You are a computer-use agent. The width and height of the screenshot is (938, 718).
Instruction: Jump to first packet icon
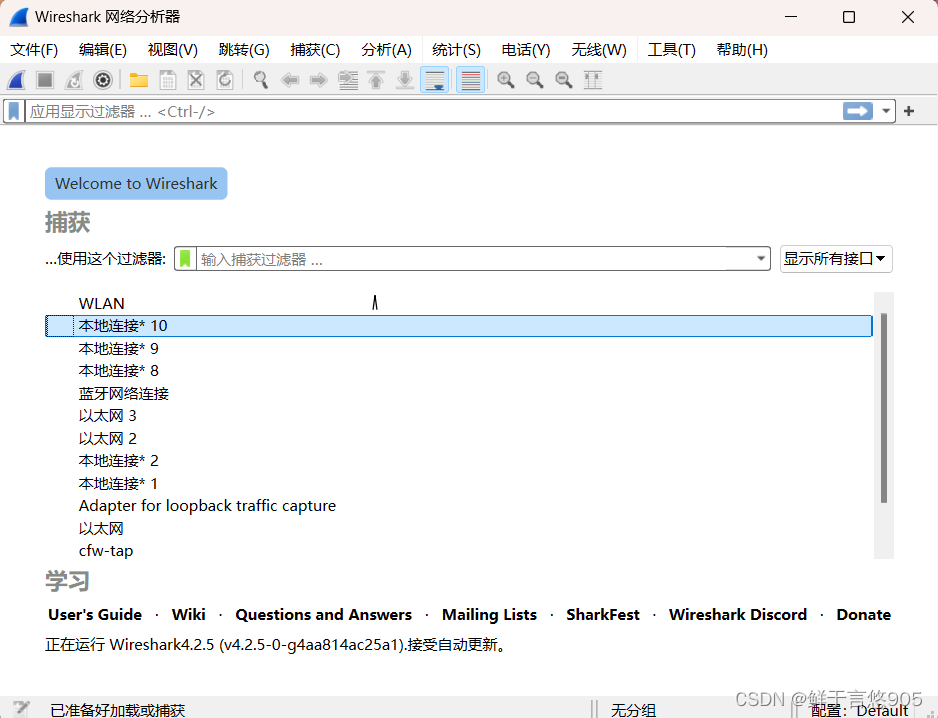pyautogui.click(x=376, y=80)
